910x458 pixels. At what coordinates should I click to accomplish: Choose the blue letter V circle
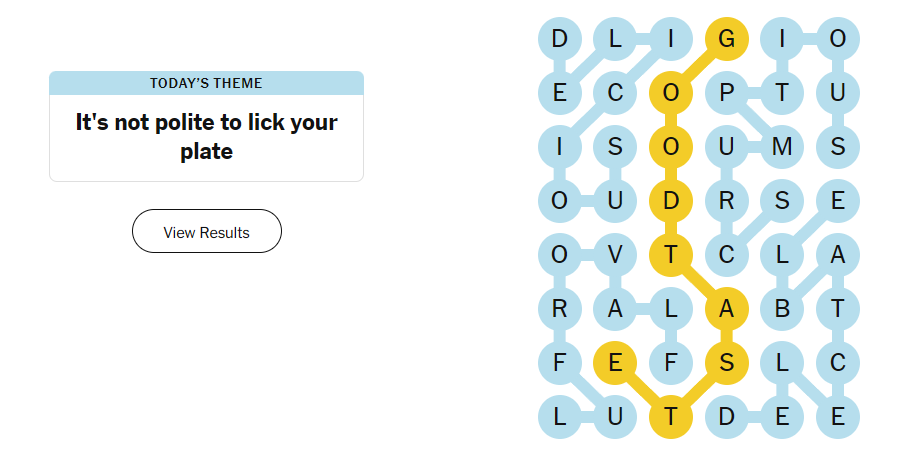coord(615,255)
